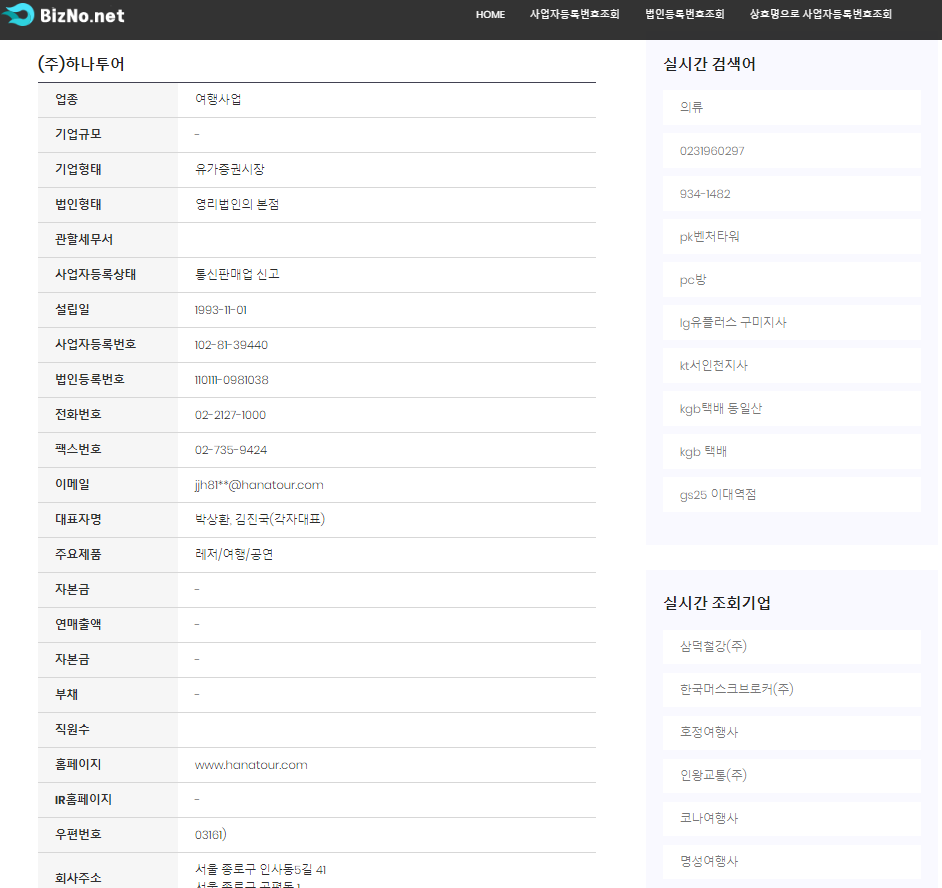Click registration status 통신판매업 신고
This screenshot has width=942, height=888.
pyautogui.click(x=237, y=274)
